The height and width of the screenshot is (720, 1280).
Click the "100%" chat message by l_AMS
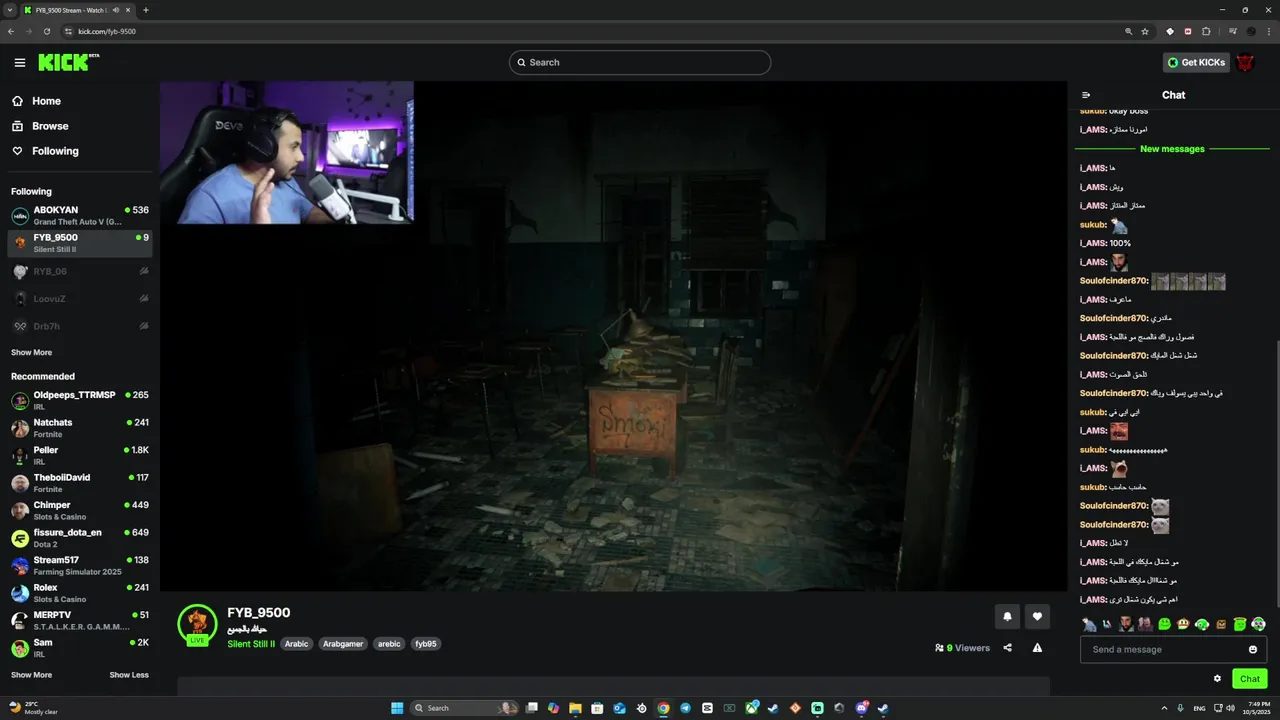[1120, 243]
